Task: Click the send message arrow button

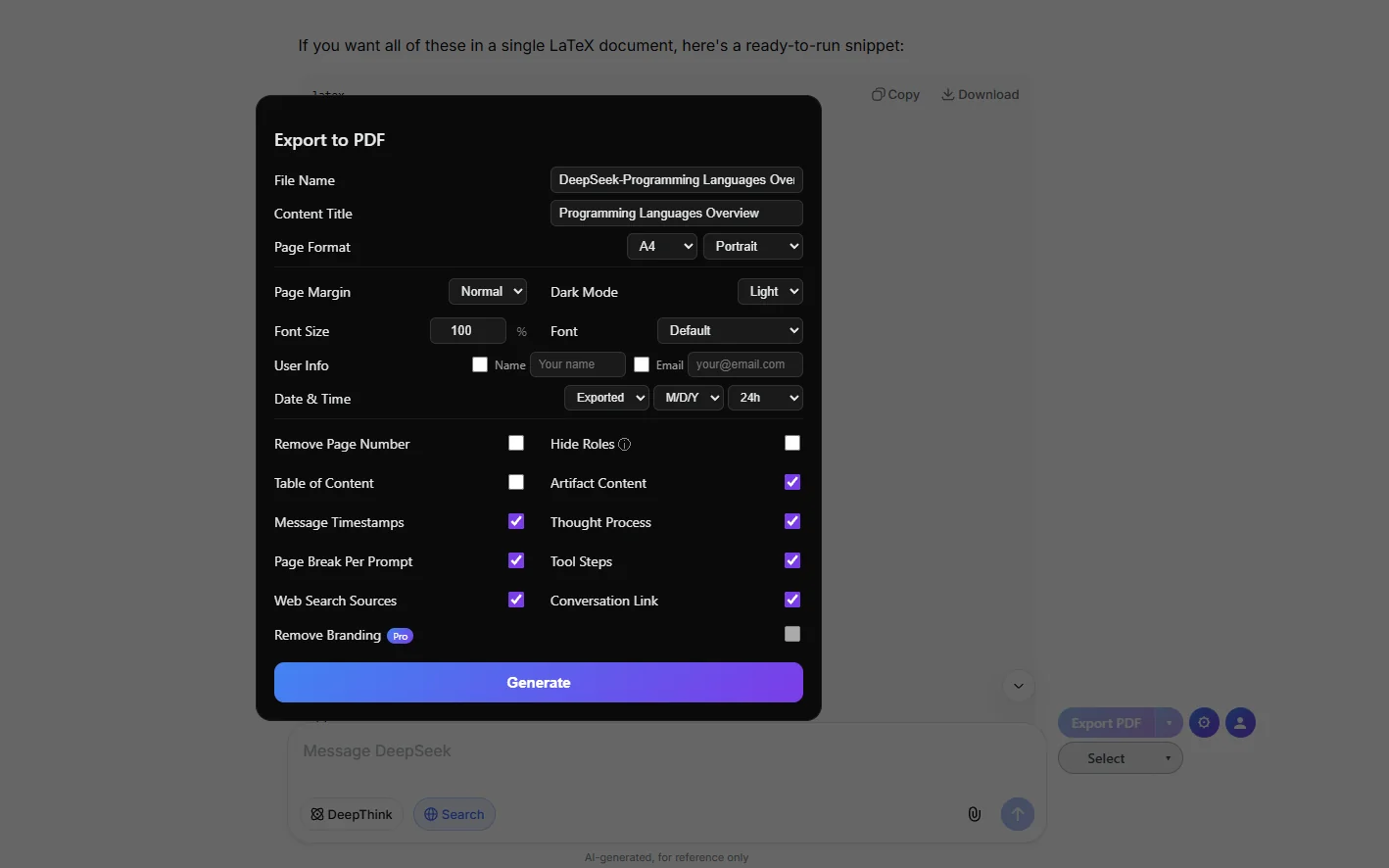Action: pyautogui.click(x=1017, y=814)
